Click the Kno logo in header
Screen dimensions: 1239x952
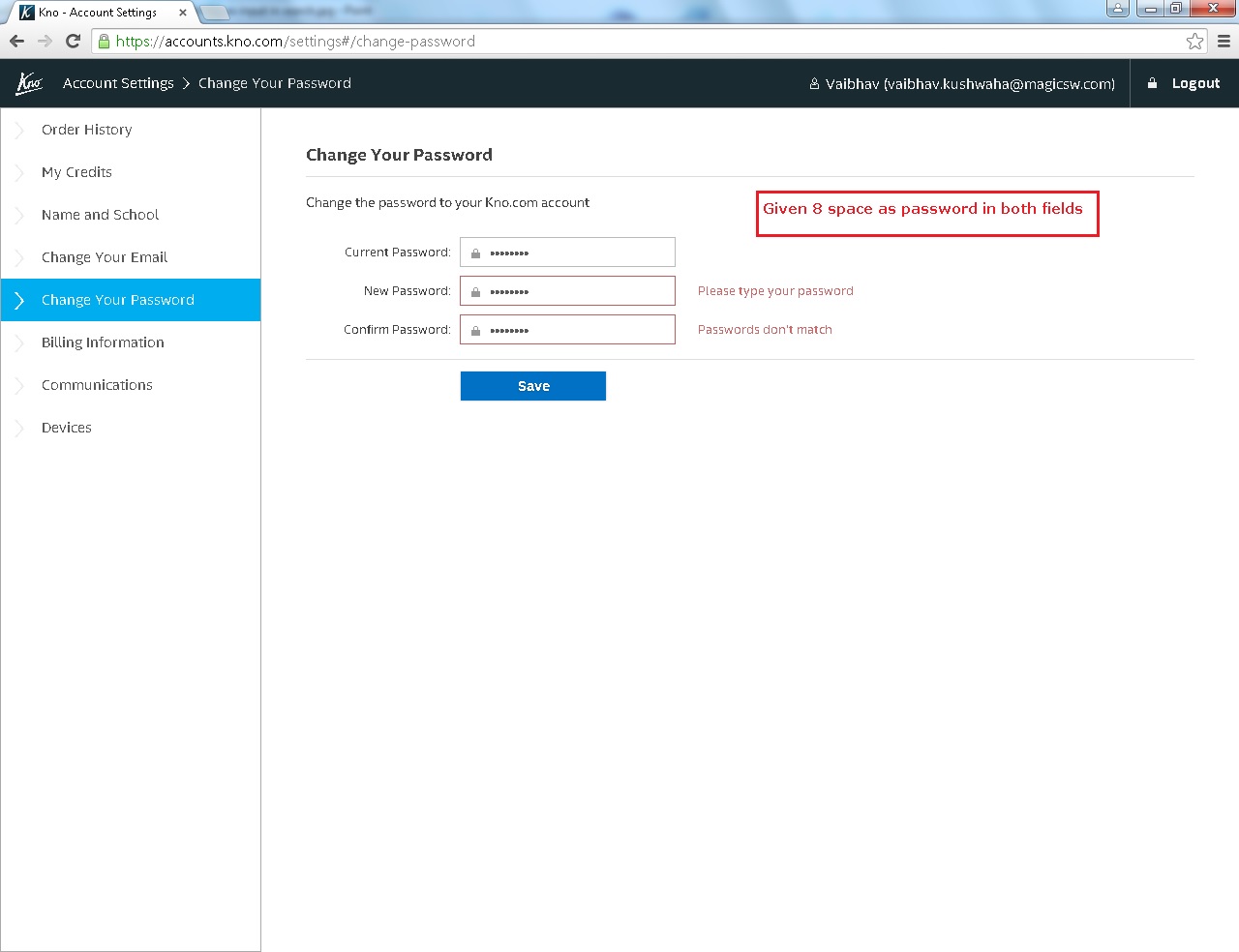tap(29, 83)
